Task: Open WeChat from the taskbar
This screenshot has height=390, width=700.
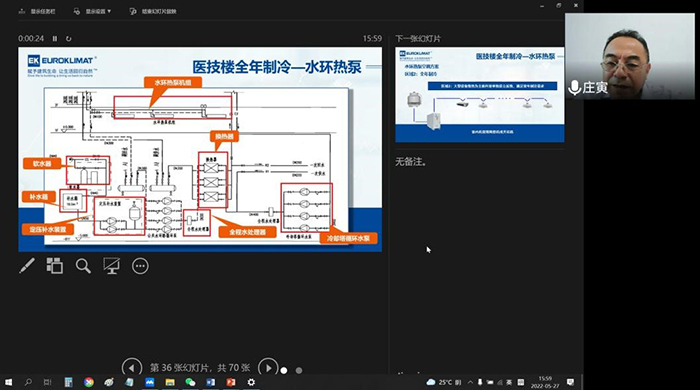Action: click(190, 382)
